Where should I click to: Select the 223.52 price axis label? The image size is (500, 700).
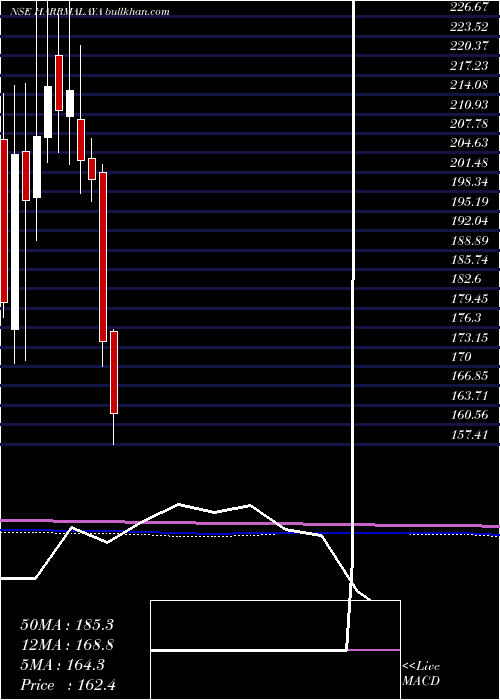[470, 26]
